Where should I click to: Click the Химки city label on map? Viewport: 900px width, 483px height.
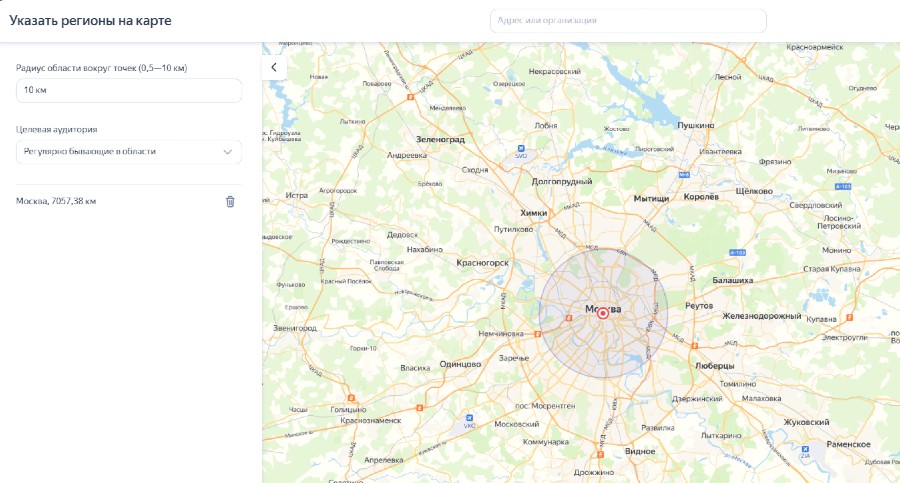point(535,213)
